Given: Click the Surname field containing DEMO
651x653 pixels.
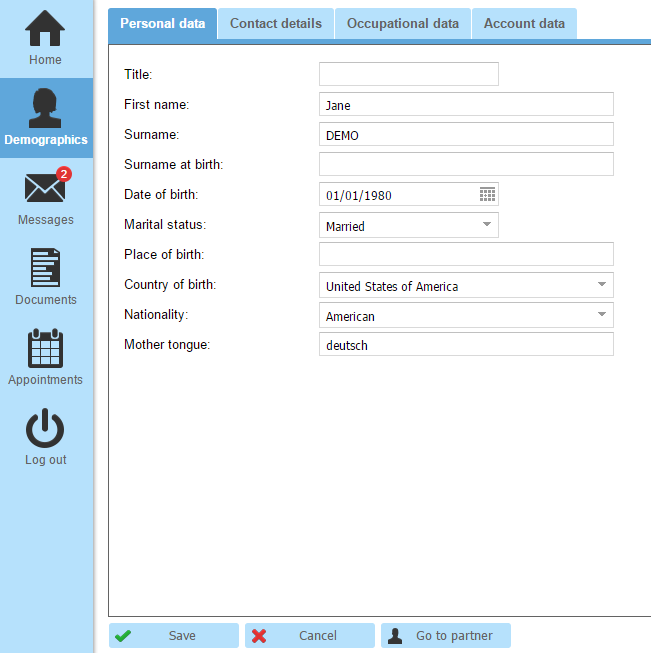Looking at the screenshot, I should click(466, 134).
